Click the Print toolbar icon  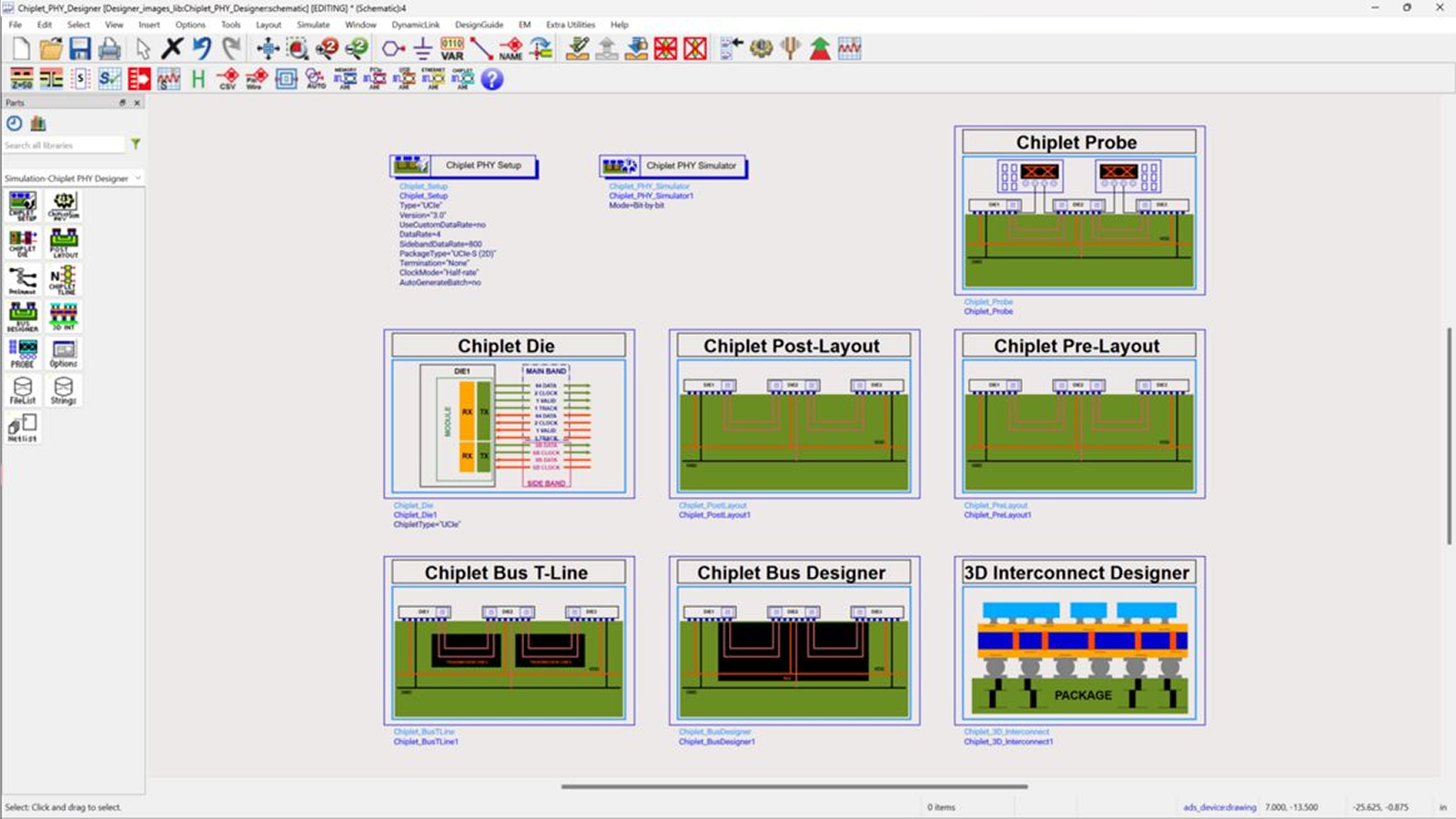pyautogui.click(x=110, y=48)
